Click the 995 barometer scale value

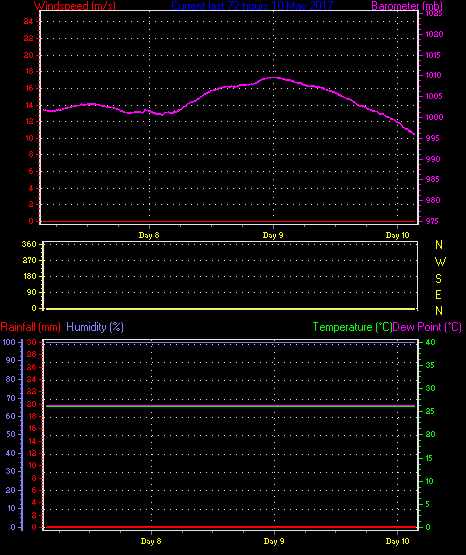pyautogui.click(x=433, y=138)
